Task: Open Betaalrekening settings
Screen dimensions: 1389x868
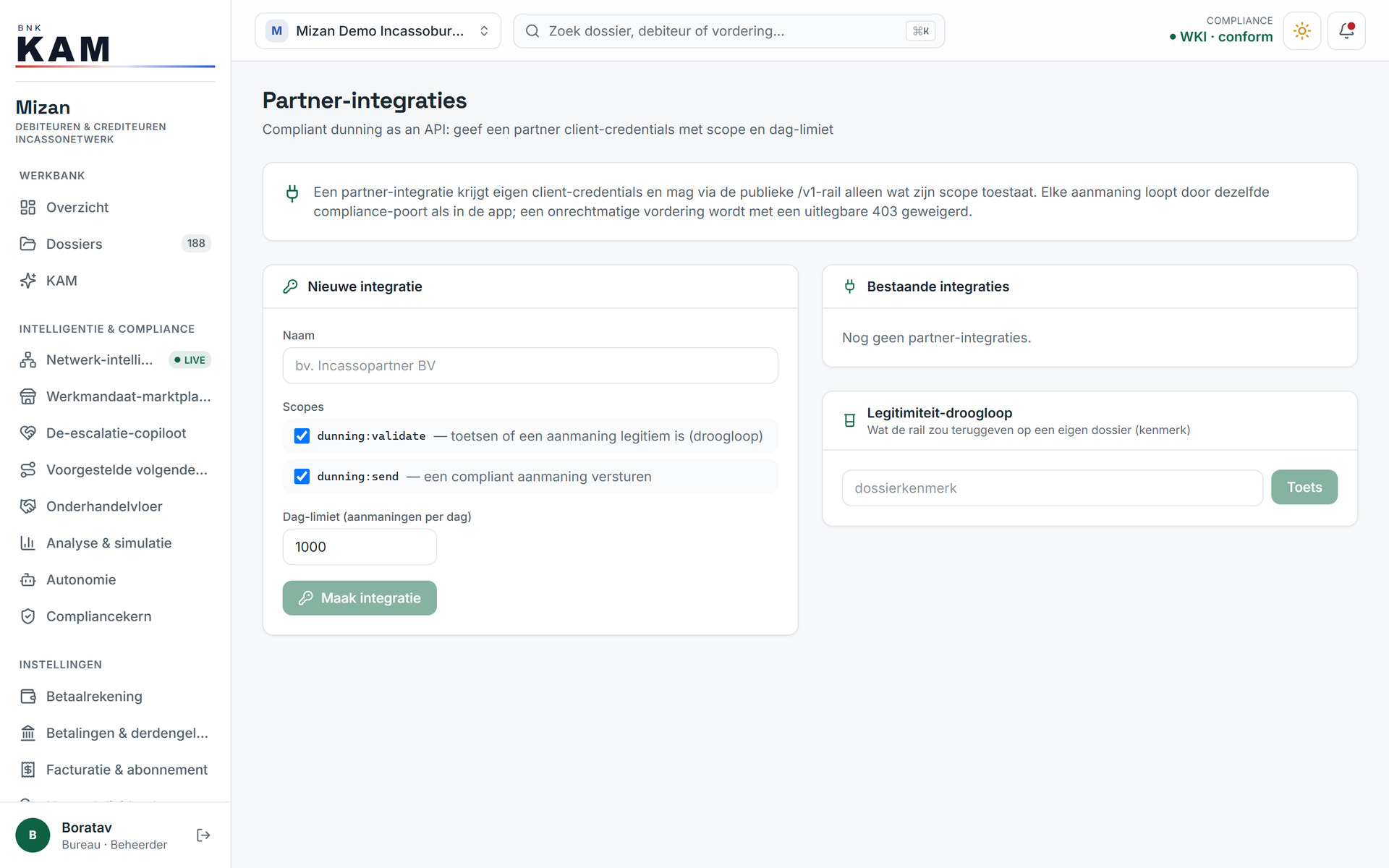Action: click(115, 697)
